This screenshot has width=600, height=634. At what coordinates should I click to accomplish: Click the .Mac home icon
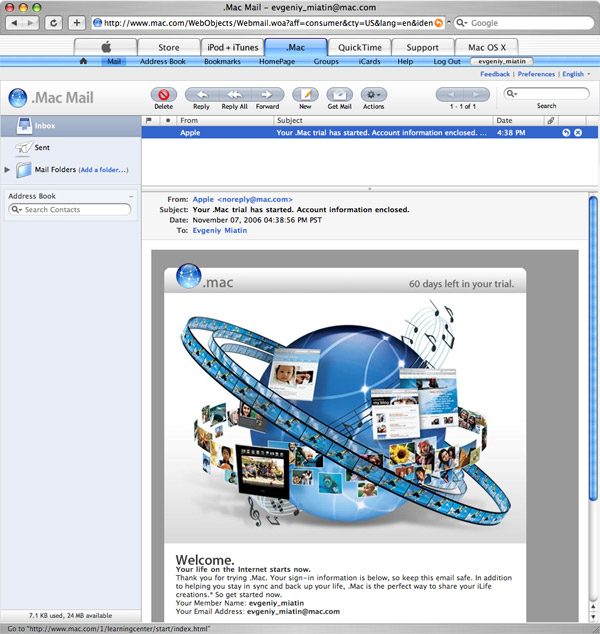(83, 61)
